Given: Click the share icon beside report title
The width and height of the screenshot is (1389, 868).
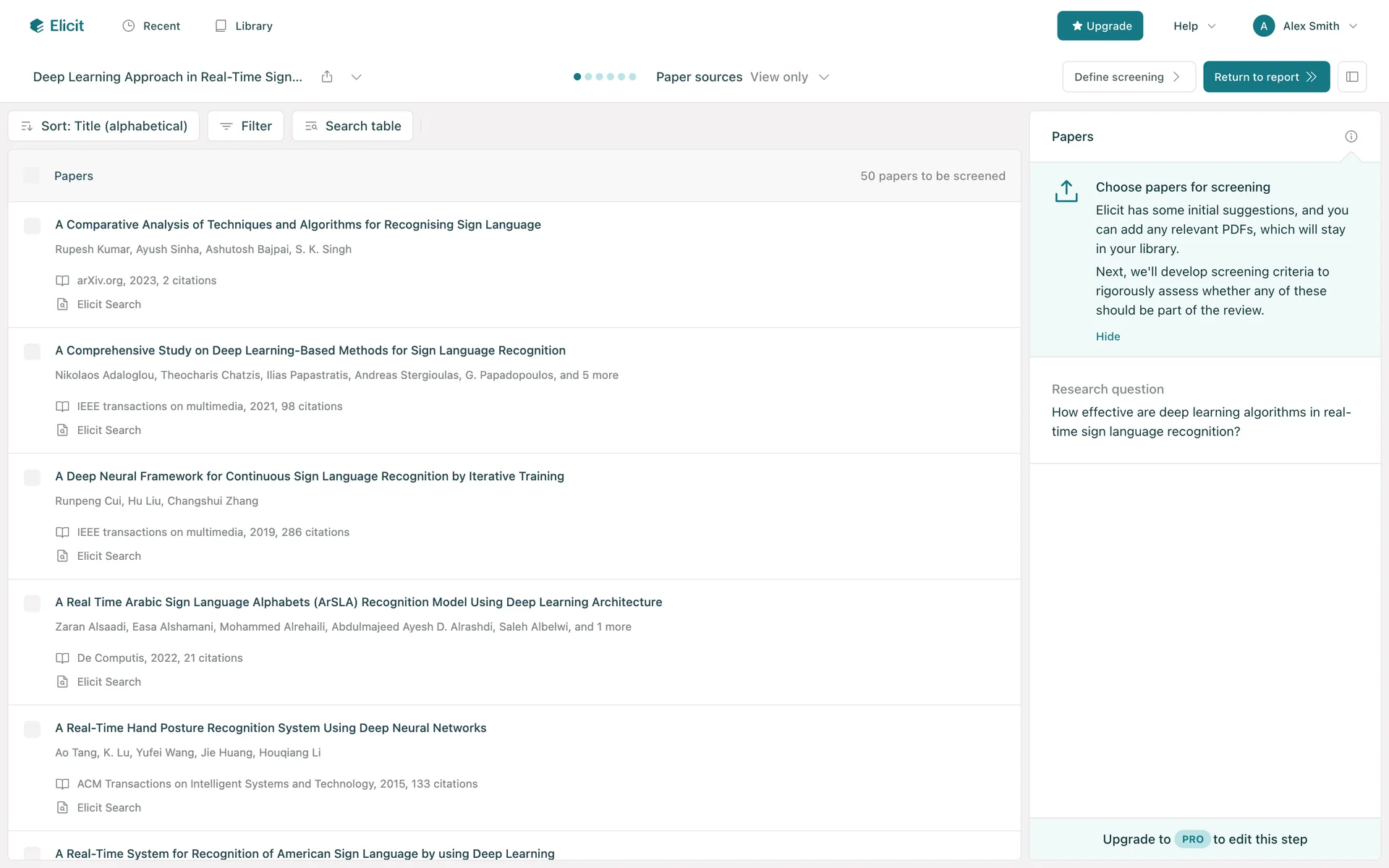Looking at the screenshot, I should click(327, 77).
